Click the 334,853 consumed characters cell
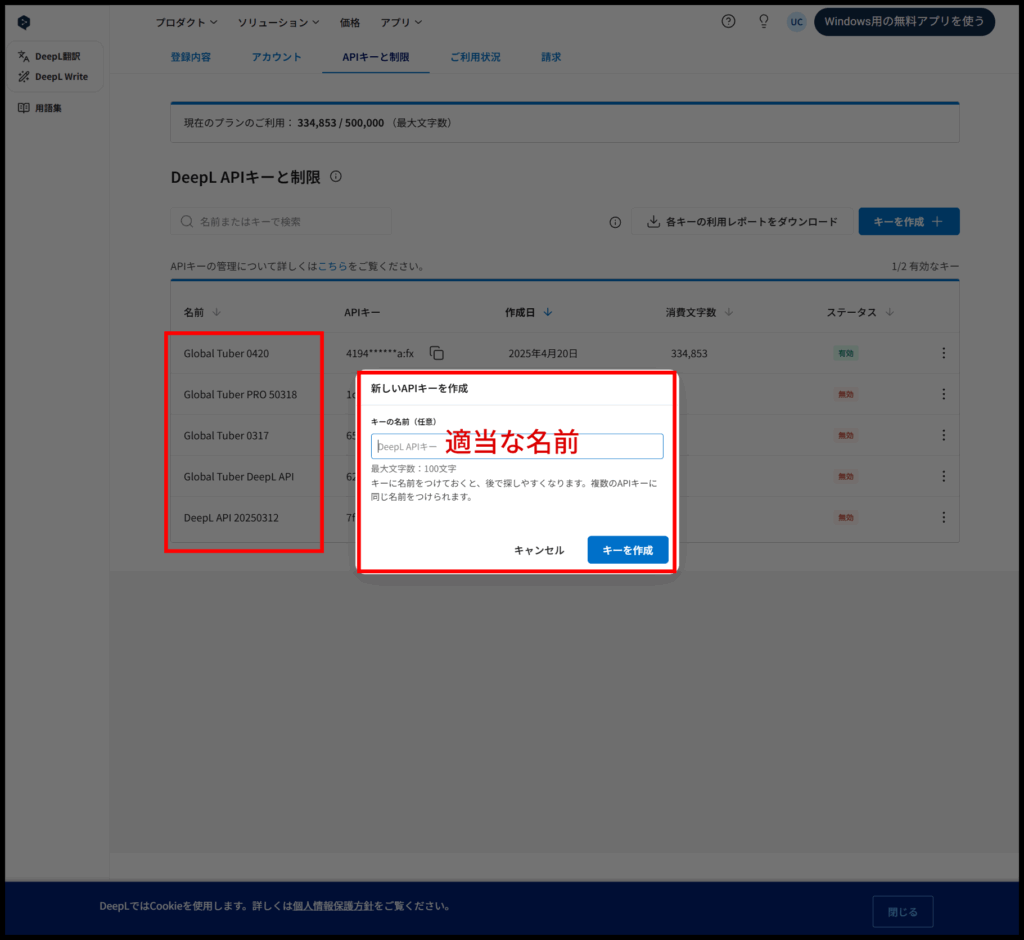This screenshot has width=1024, height=940. [689, 353]
